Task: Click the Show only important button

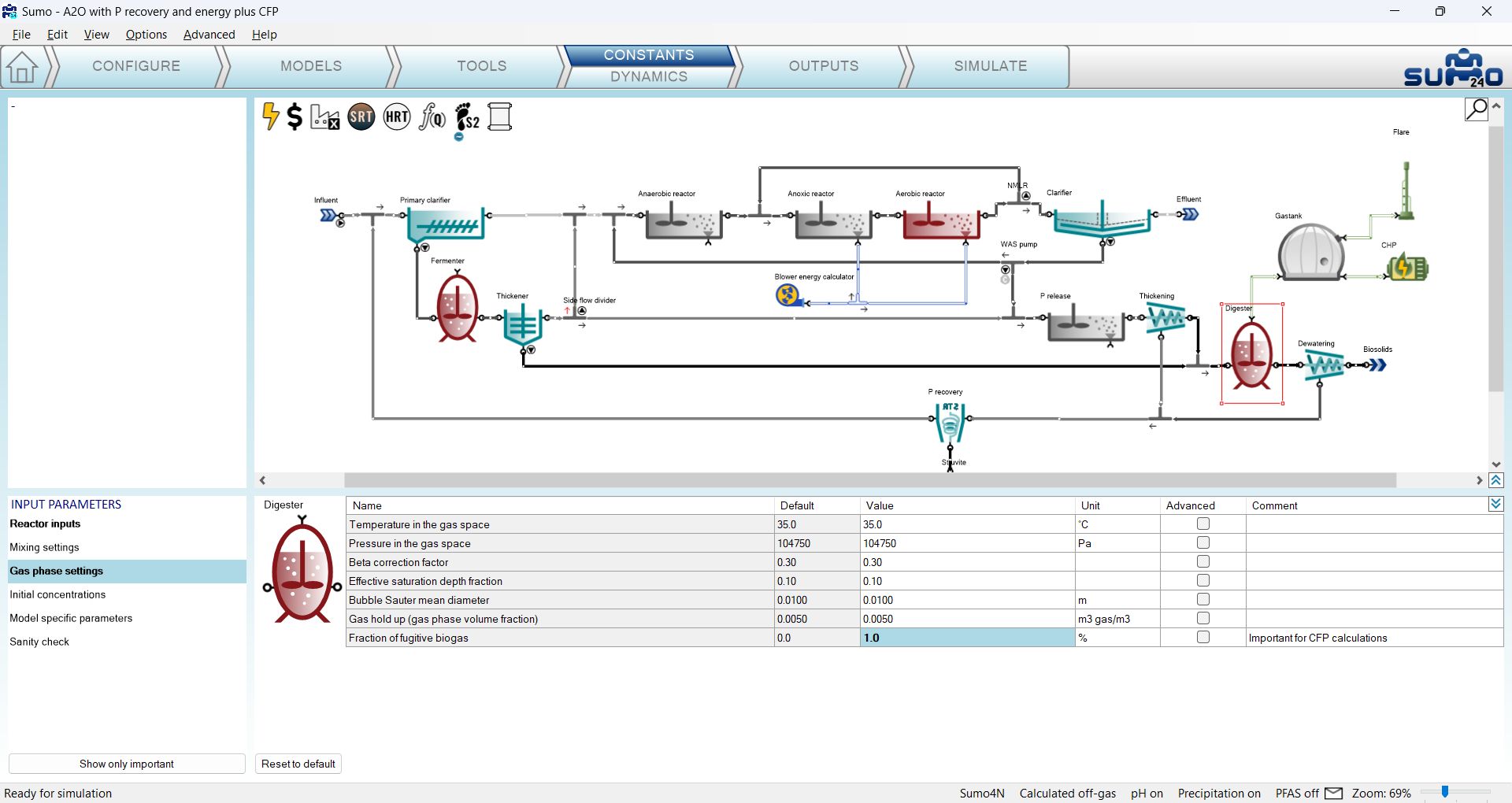Action: (127, 764)
